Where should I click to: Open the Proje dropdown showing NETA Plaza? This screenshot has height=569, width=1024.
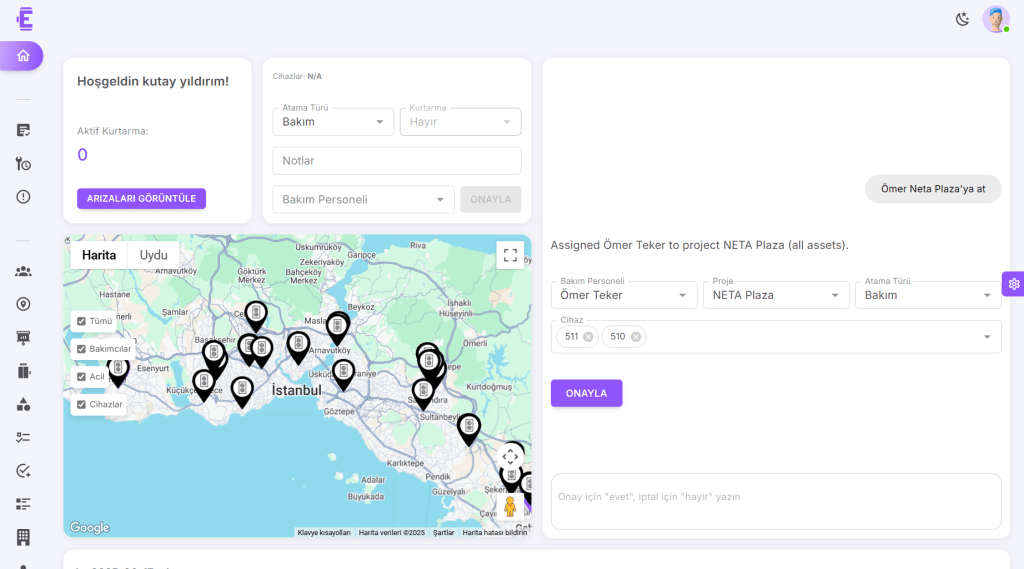[776, 295]
